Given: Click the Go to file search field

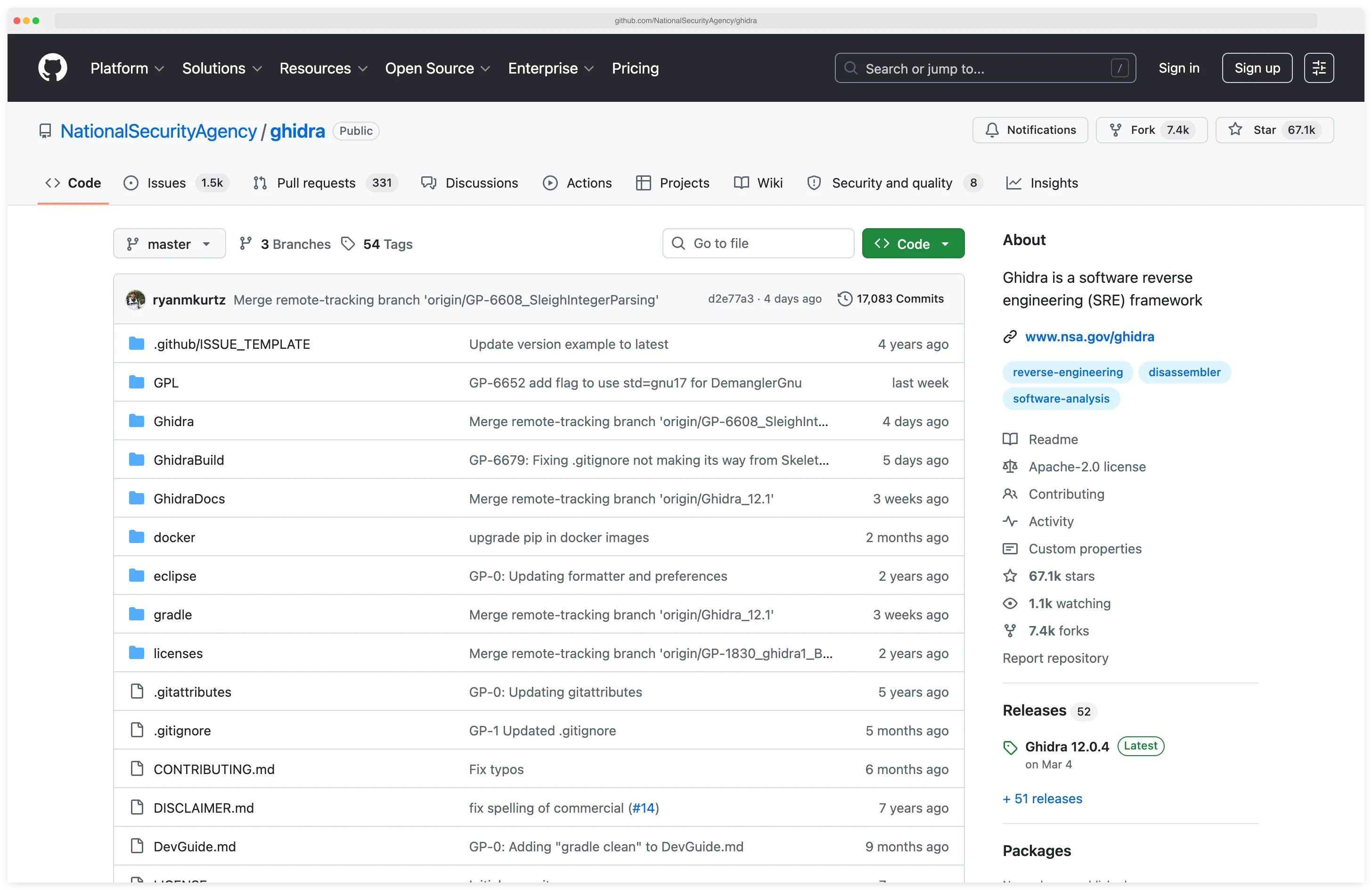Looking at the screenshot, I should (x=758, y=243).
